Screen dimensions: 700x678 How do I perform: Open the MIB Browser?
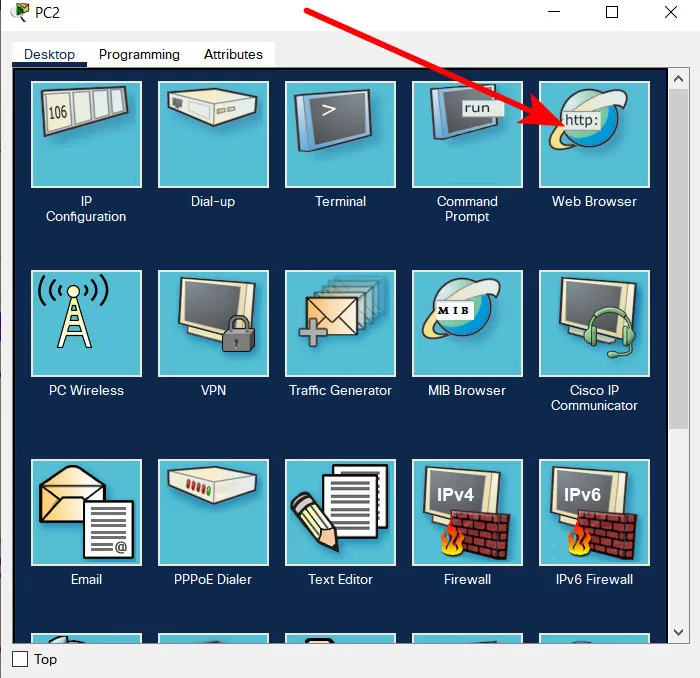(x=467, y=323)
